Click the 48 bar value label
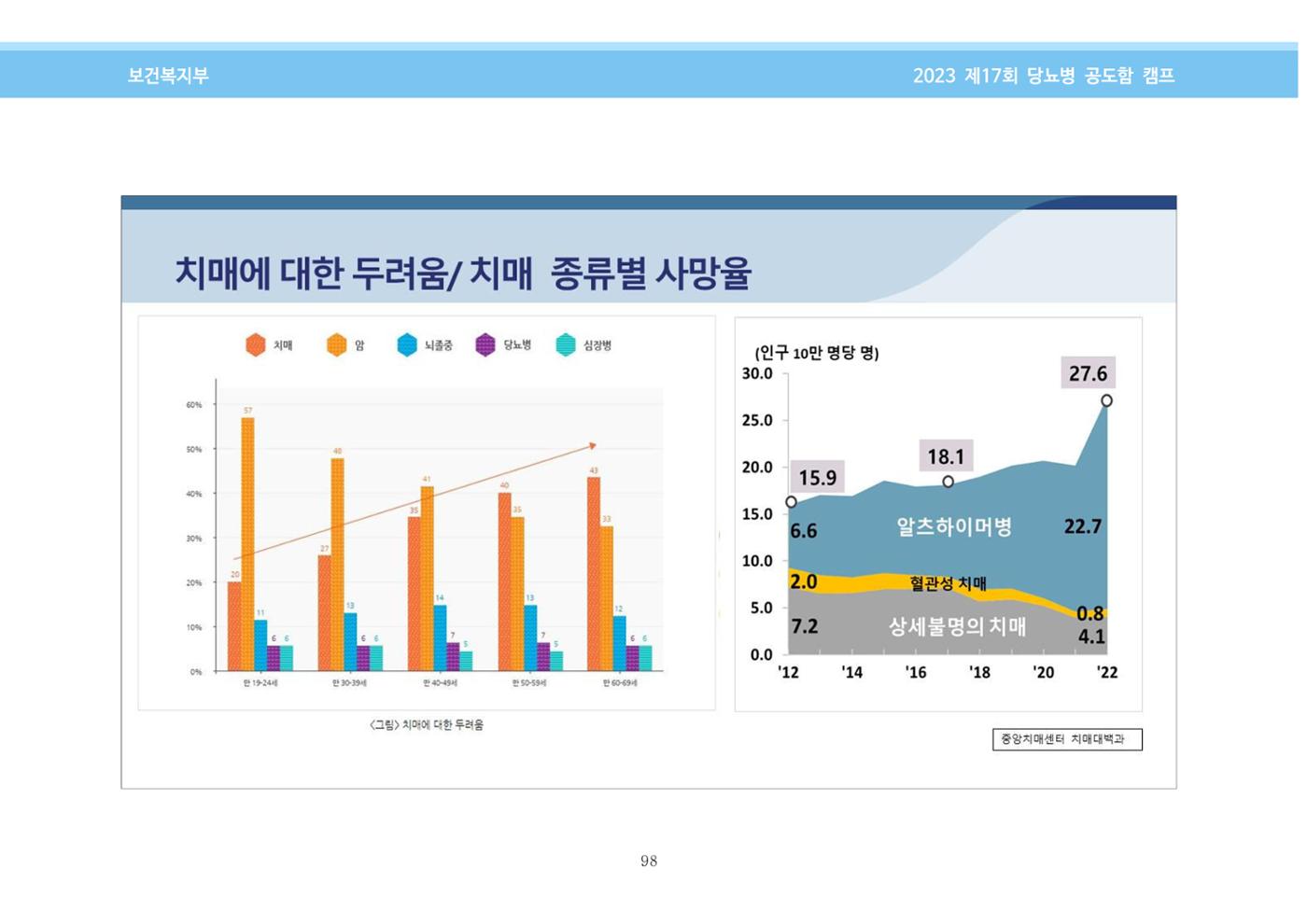The height and width of the screenshot is (924, 1307). click(337, 451)
